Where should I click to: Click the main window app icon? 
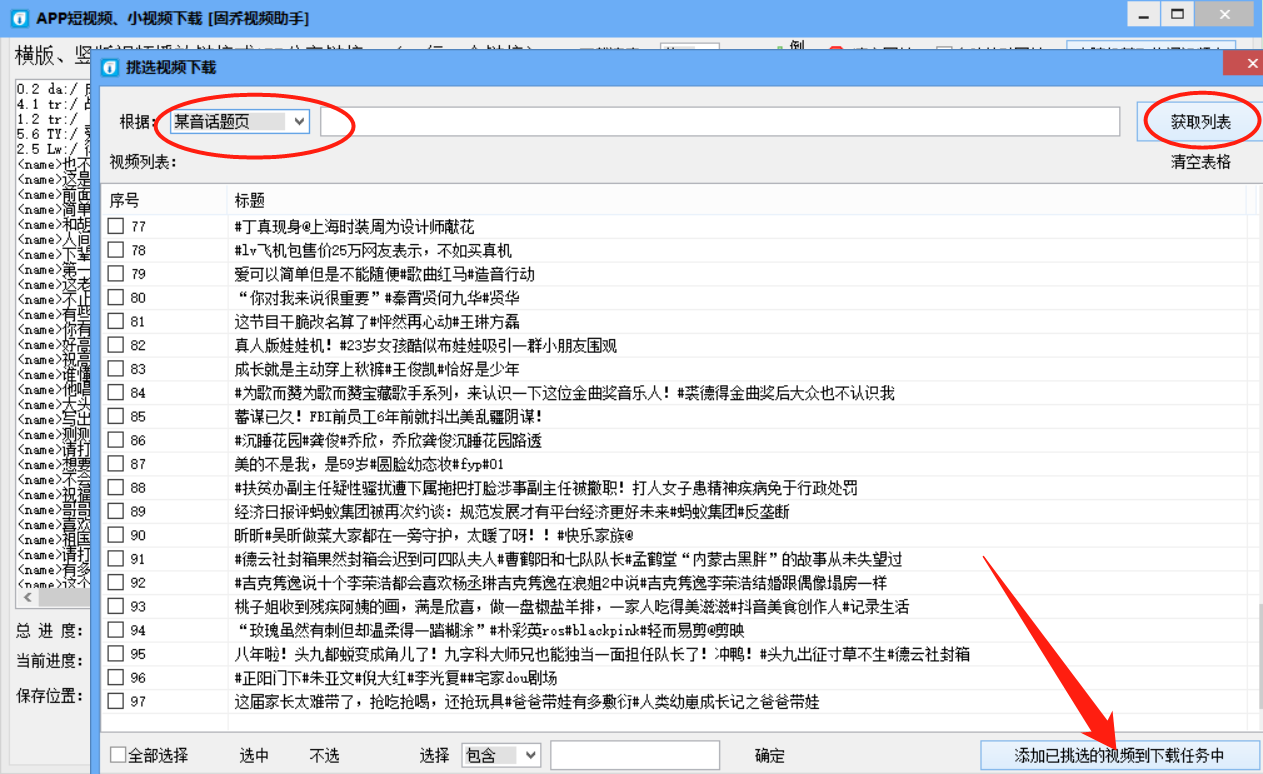(19, 18)
